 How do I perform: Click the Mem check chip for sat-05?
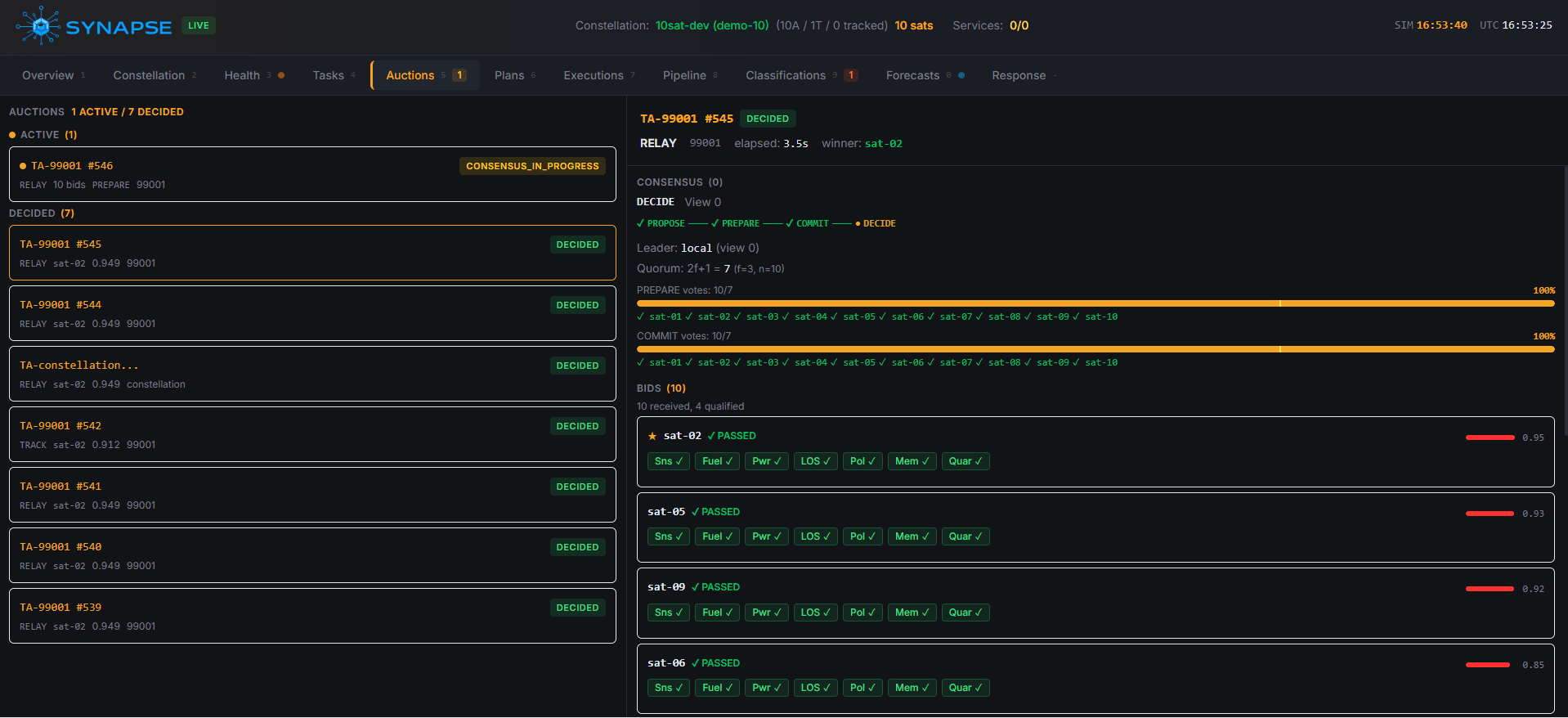tap(912, 536)
